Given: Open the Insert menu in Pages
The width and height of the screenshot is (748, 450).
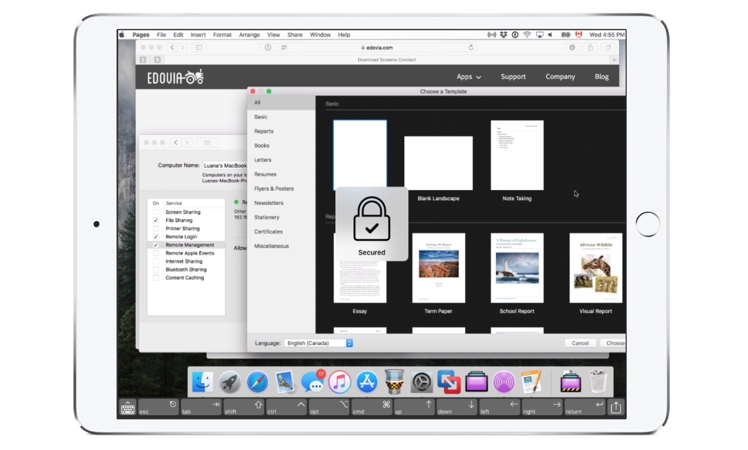Looking at the screenshot, I should point(198,35).
